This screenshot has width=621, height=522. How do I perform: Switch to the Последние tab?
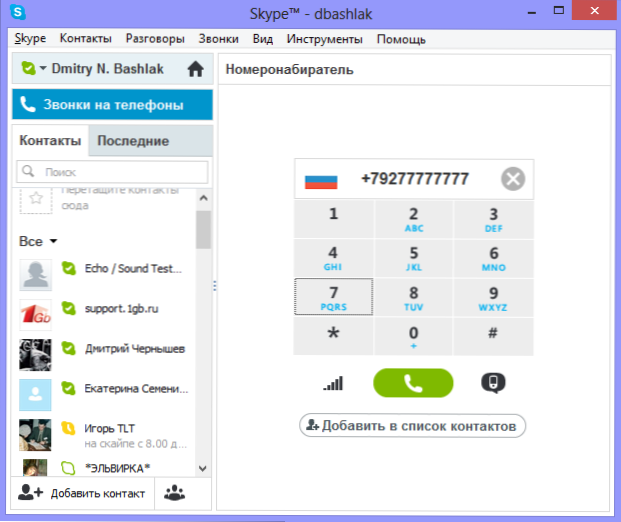151,141
